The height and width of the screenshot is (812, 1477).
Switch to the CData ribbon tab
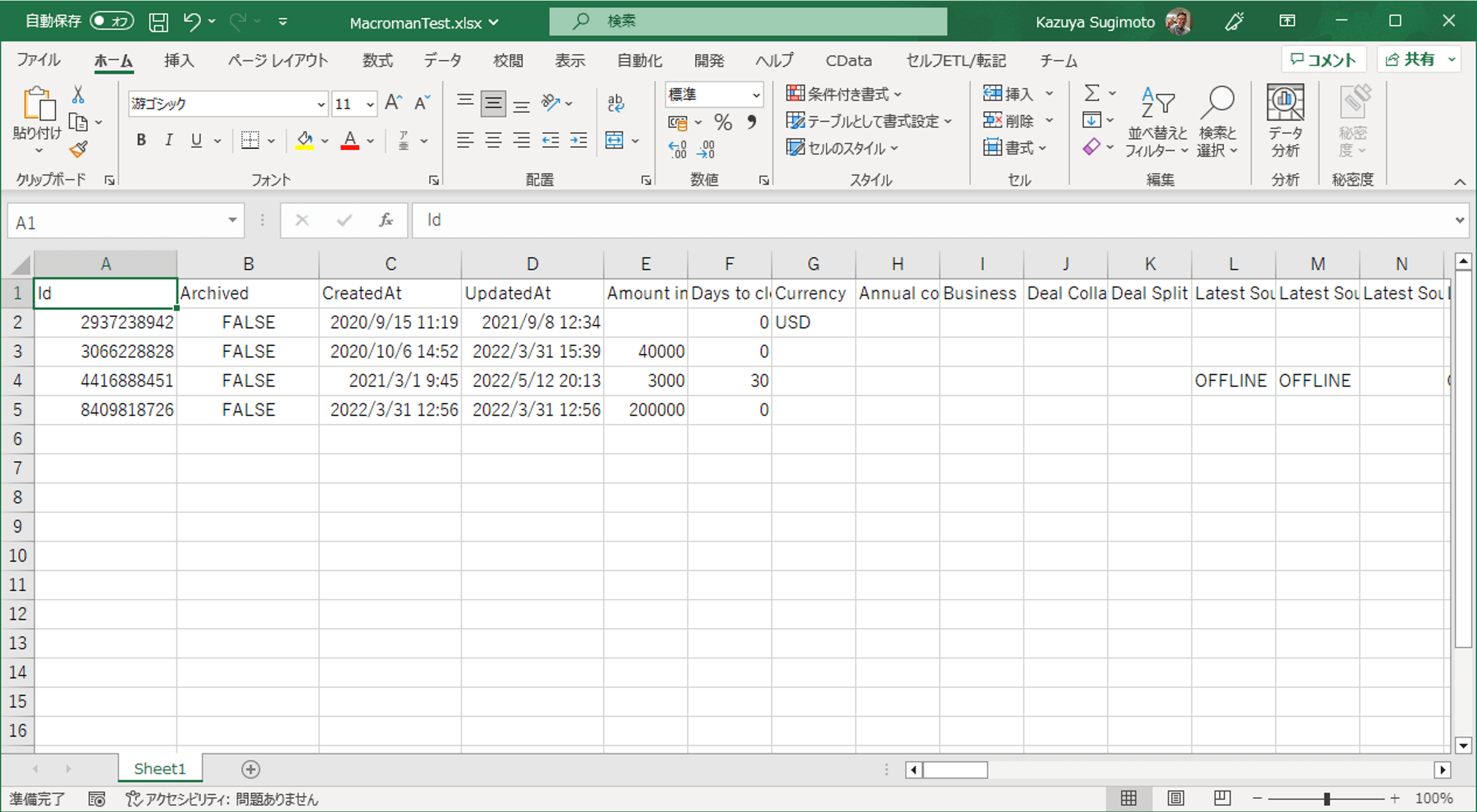(x=848, y=60)
